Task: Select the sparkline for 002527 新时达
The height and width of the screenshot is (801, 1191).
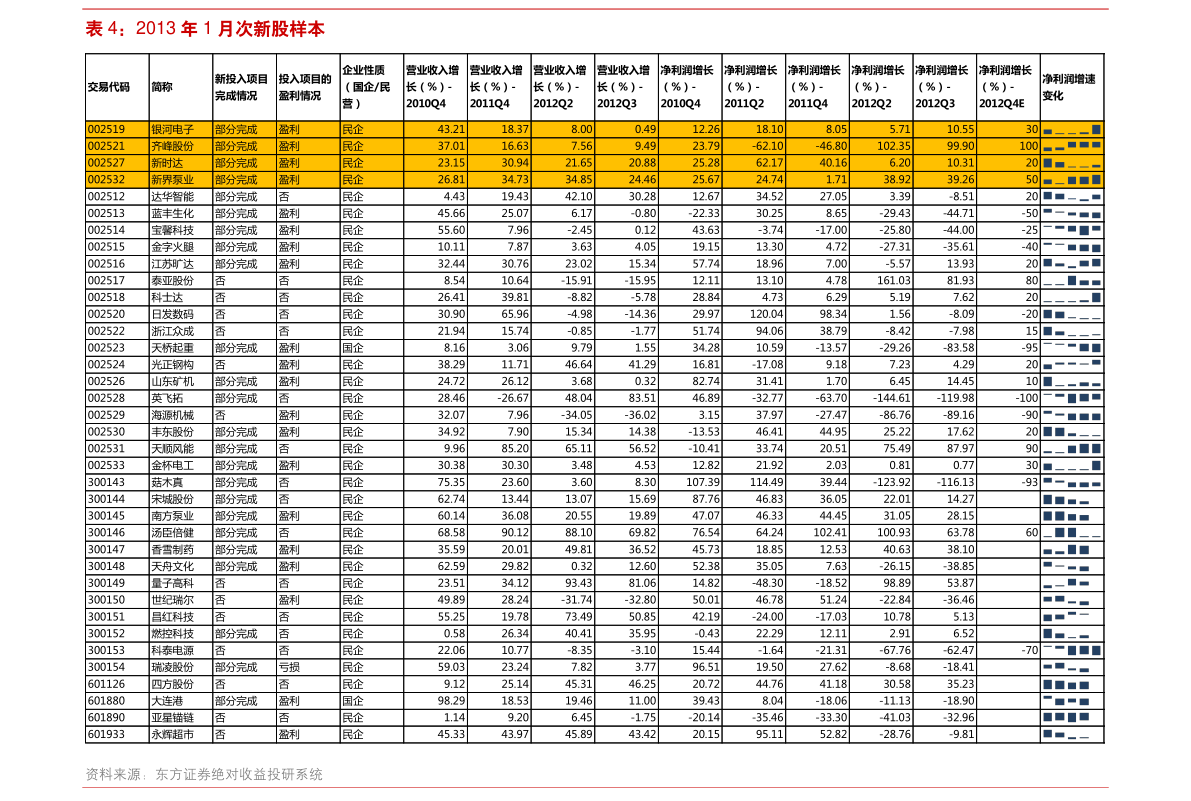Action: click(1071, 163)
